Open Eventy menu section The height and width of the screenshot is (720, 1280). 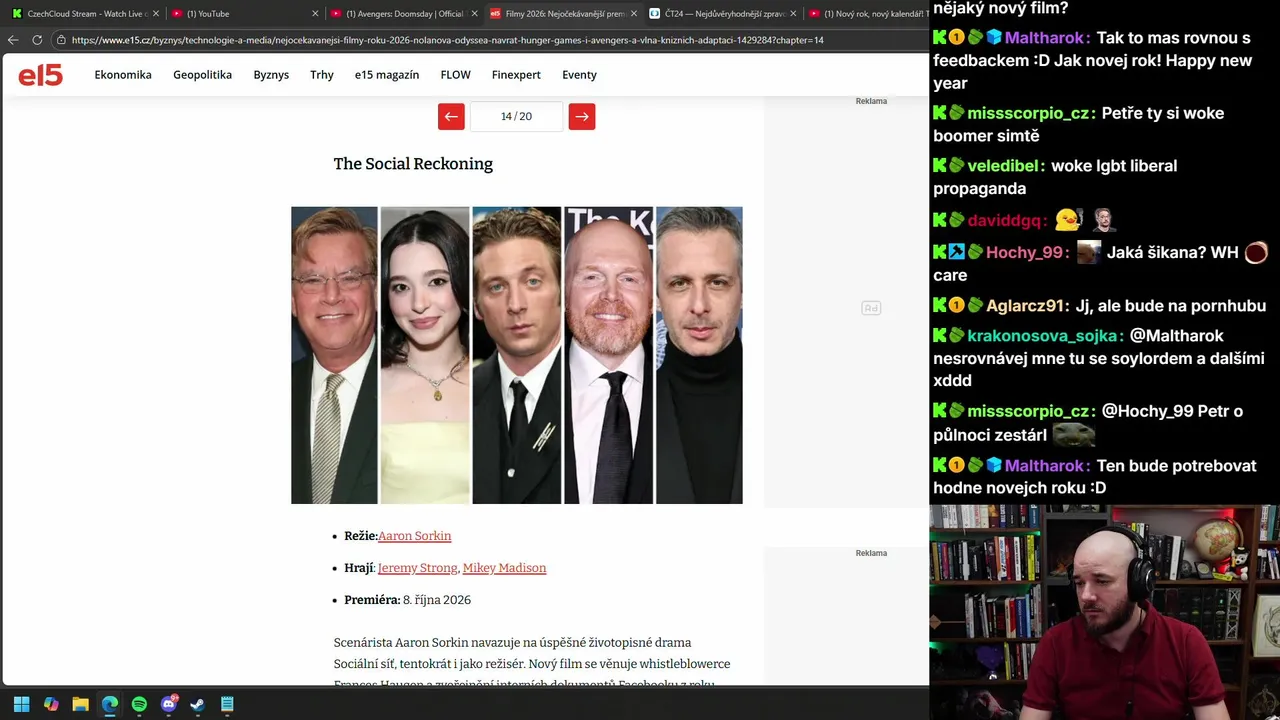pos(579,75)
